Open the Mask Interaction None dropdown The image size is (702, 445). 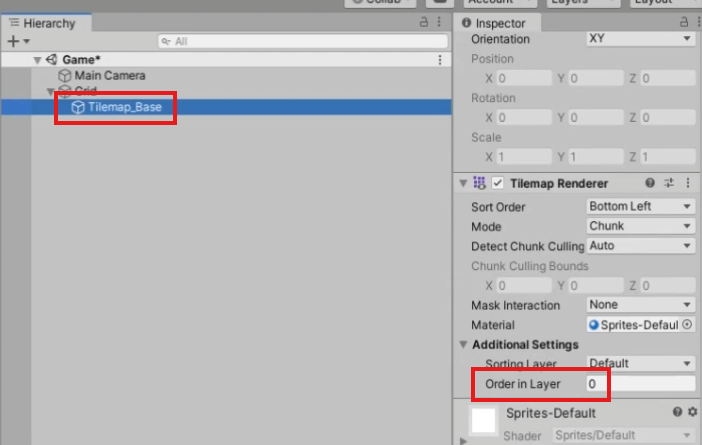point(640,305)
